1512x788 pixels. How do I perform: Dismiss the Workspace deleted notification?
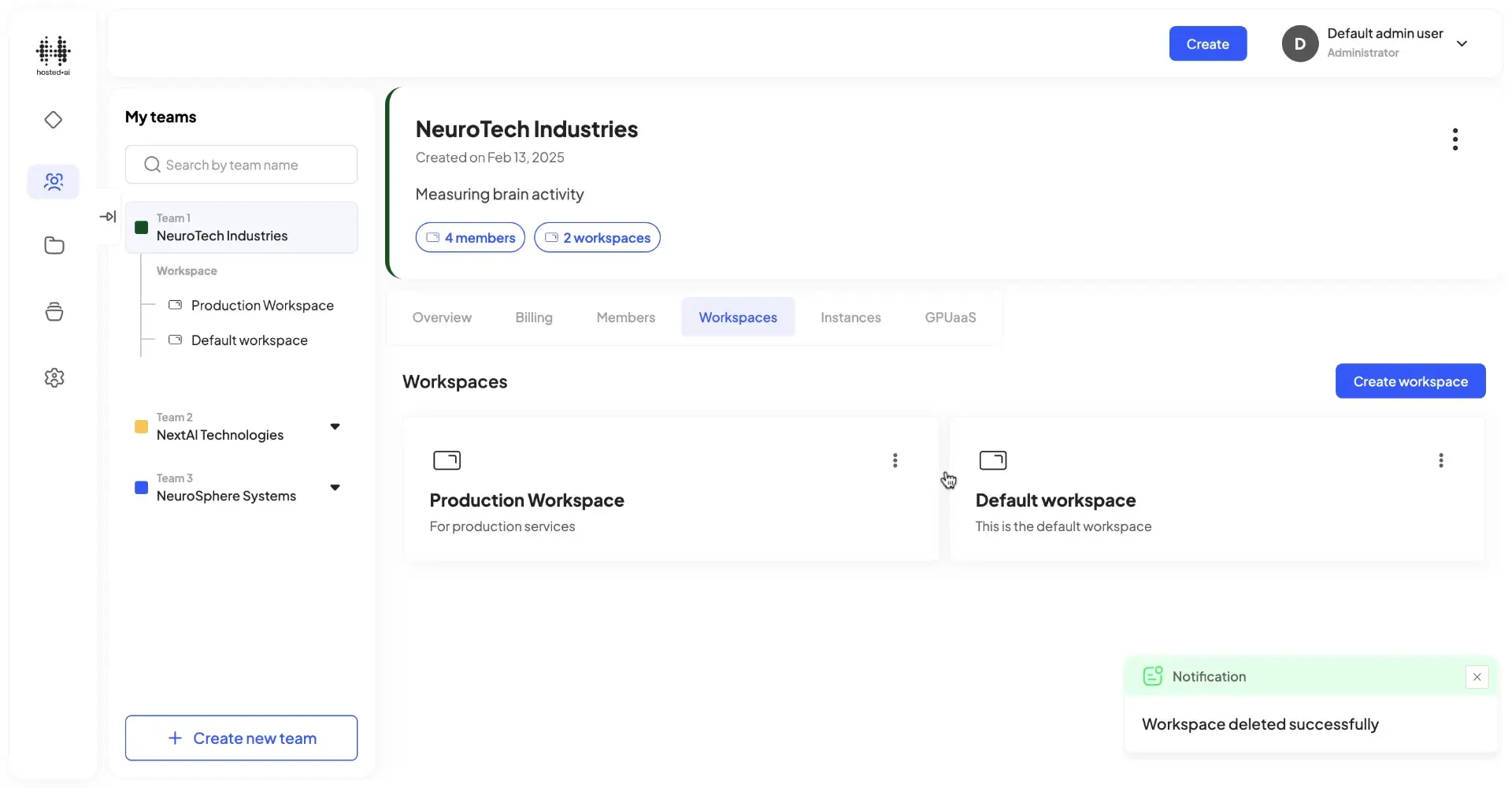point(1477,677)
